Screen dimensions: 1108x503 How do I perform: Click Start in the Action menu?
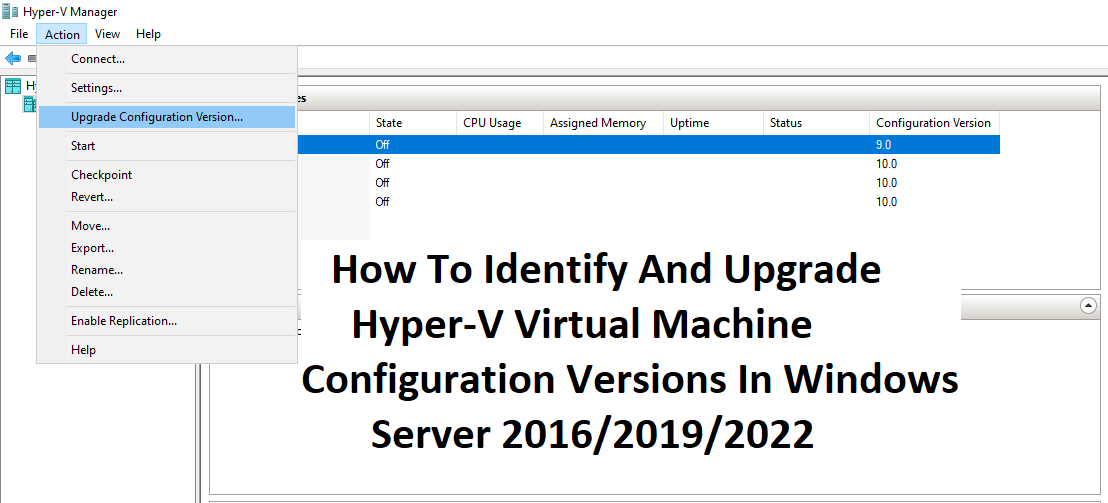pos(167,146)
